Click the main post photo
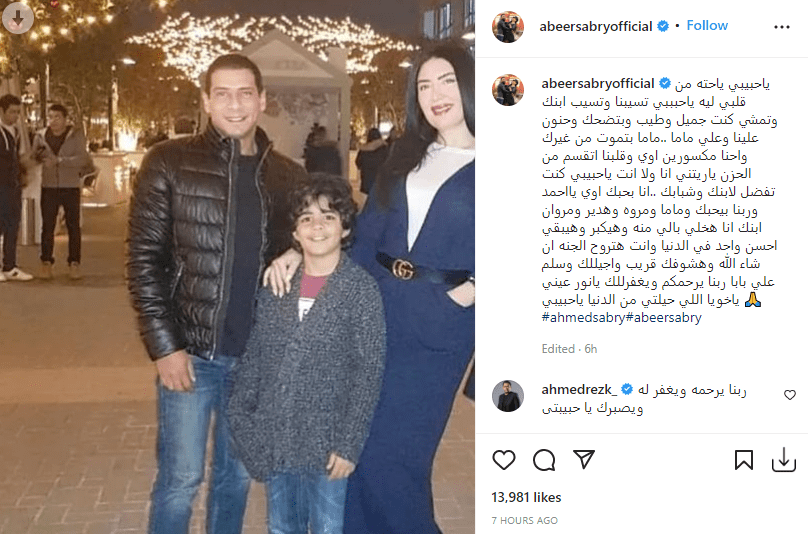This screenshot has width=808, height=534. click(x=237, y=267)
